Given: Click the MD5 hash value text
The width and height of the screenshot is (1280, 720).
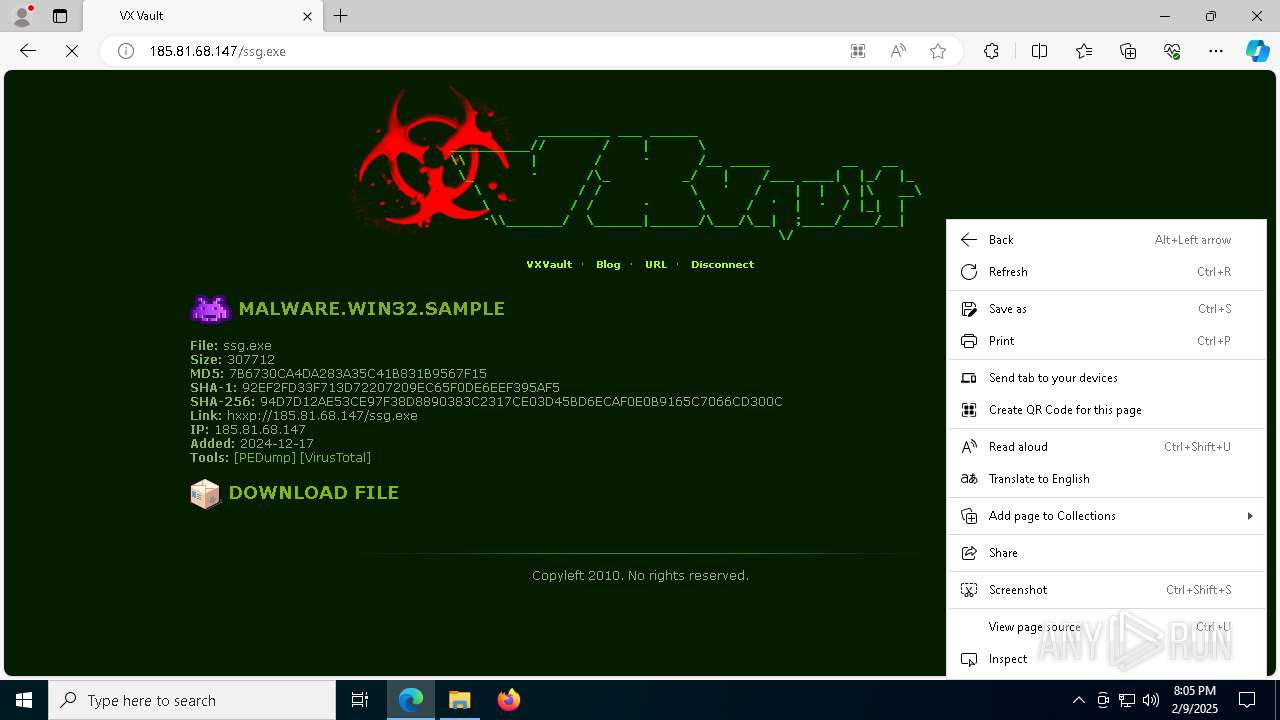Looking at the screenshot, I should click(358, 374).
